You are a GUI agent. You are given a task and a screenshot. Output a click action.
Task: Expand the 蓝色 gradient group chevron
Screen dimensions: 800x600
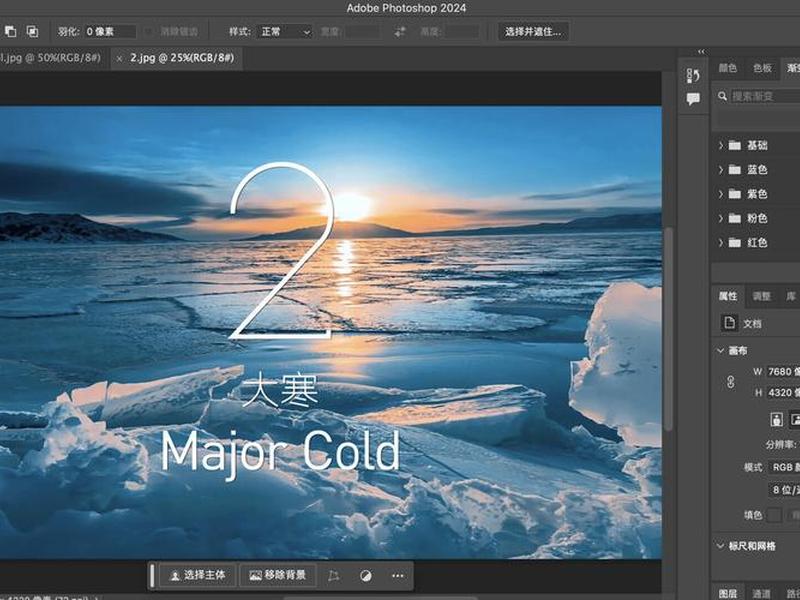721,169
